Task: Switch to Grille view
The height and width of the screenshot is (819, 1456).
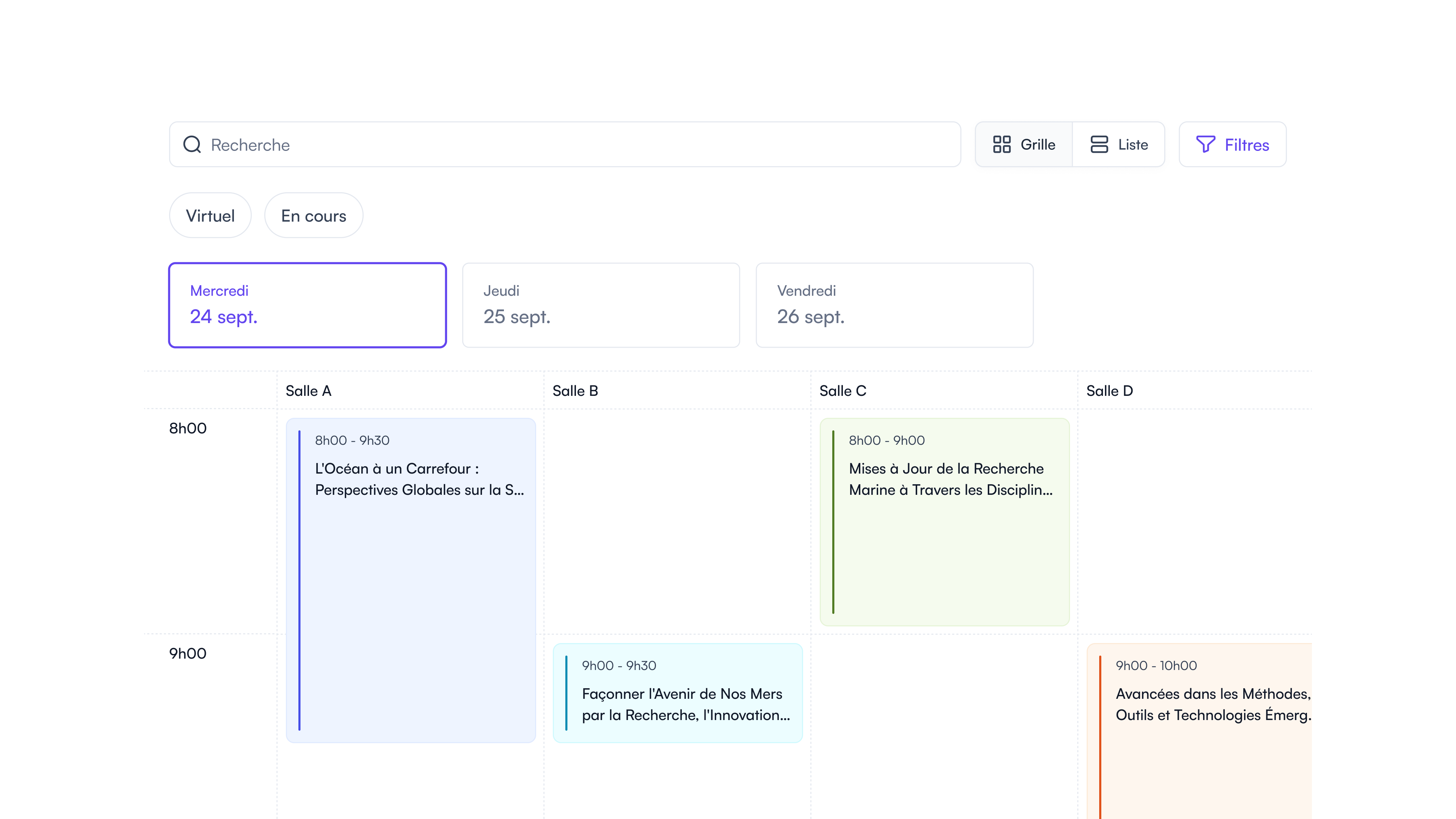Action: [1024, 145]
